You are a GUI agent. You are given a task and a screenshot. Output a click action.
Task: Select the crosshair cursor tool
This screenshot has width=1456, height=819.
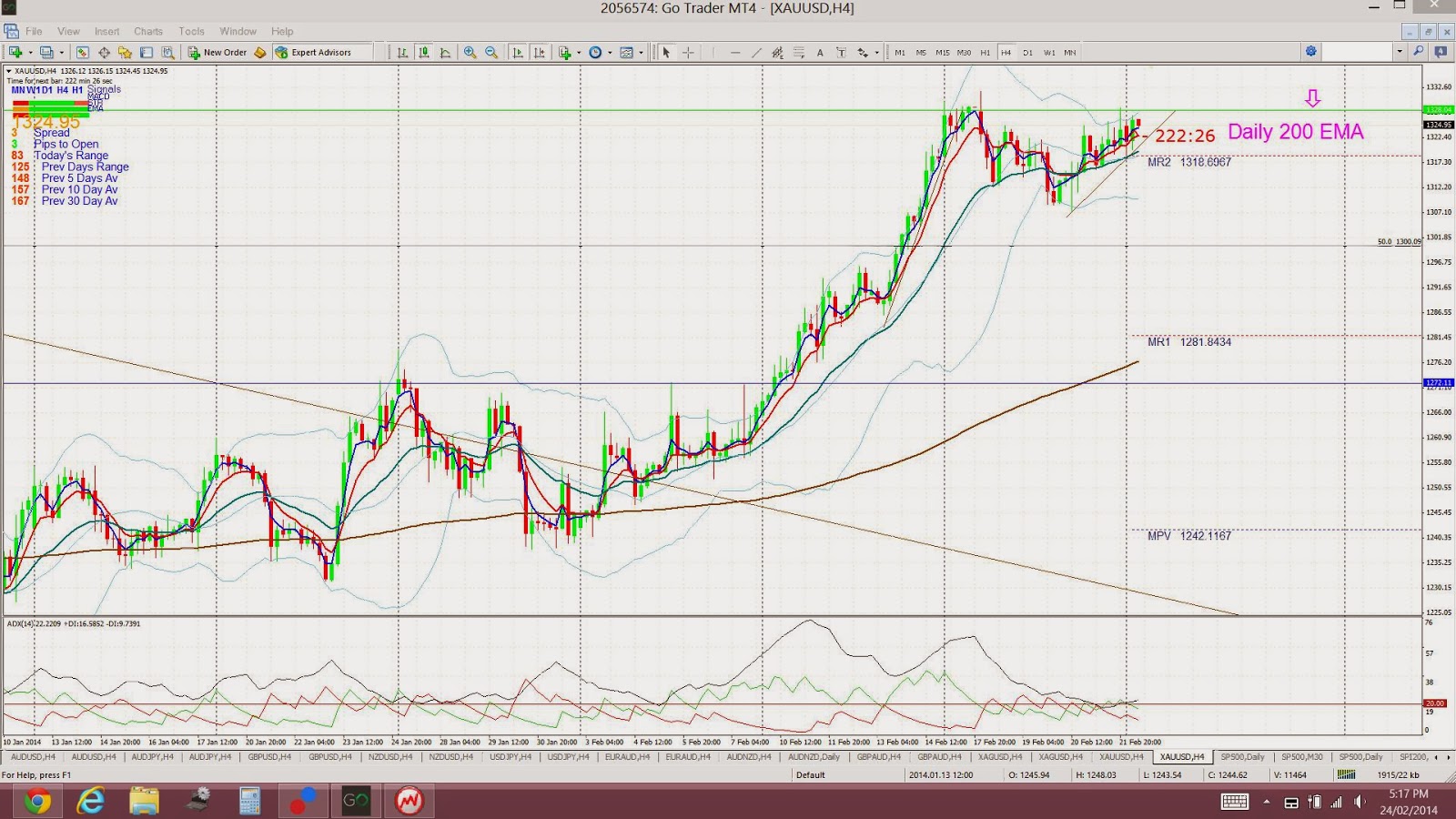(x=688, y=53)
